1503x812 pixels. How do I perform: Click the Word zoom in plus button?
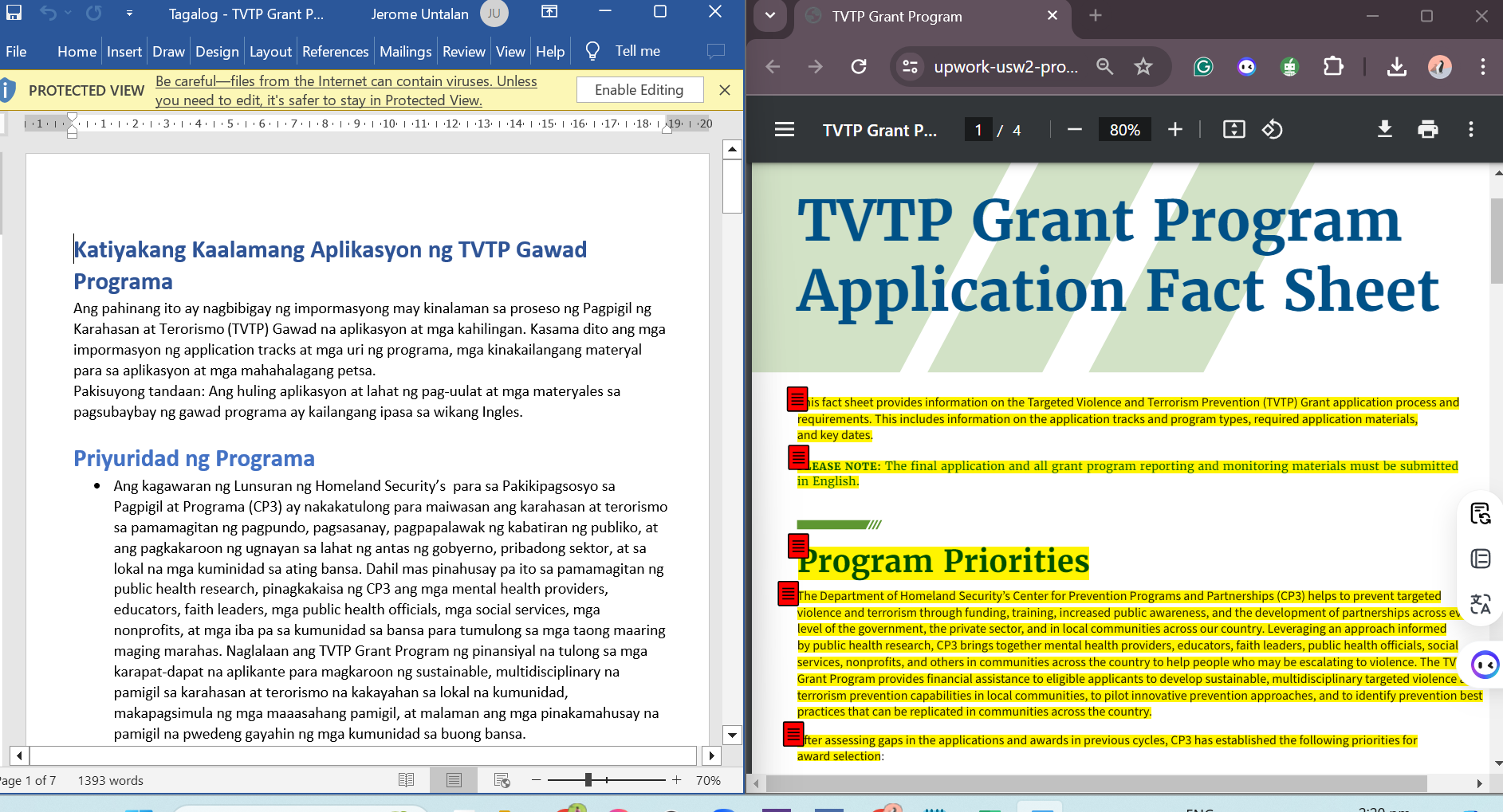coord(676,780)
